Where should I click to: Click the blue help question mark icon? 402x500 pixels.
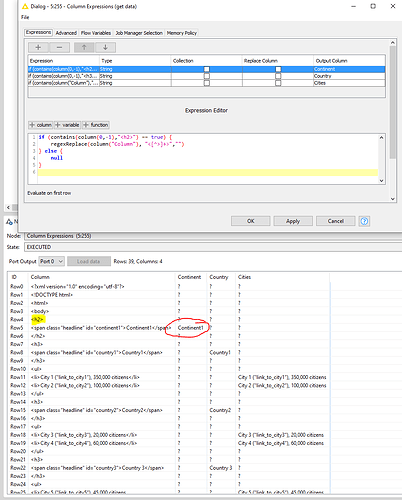(364, 221)
